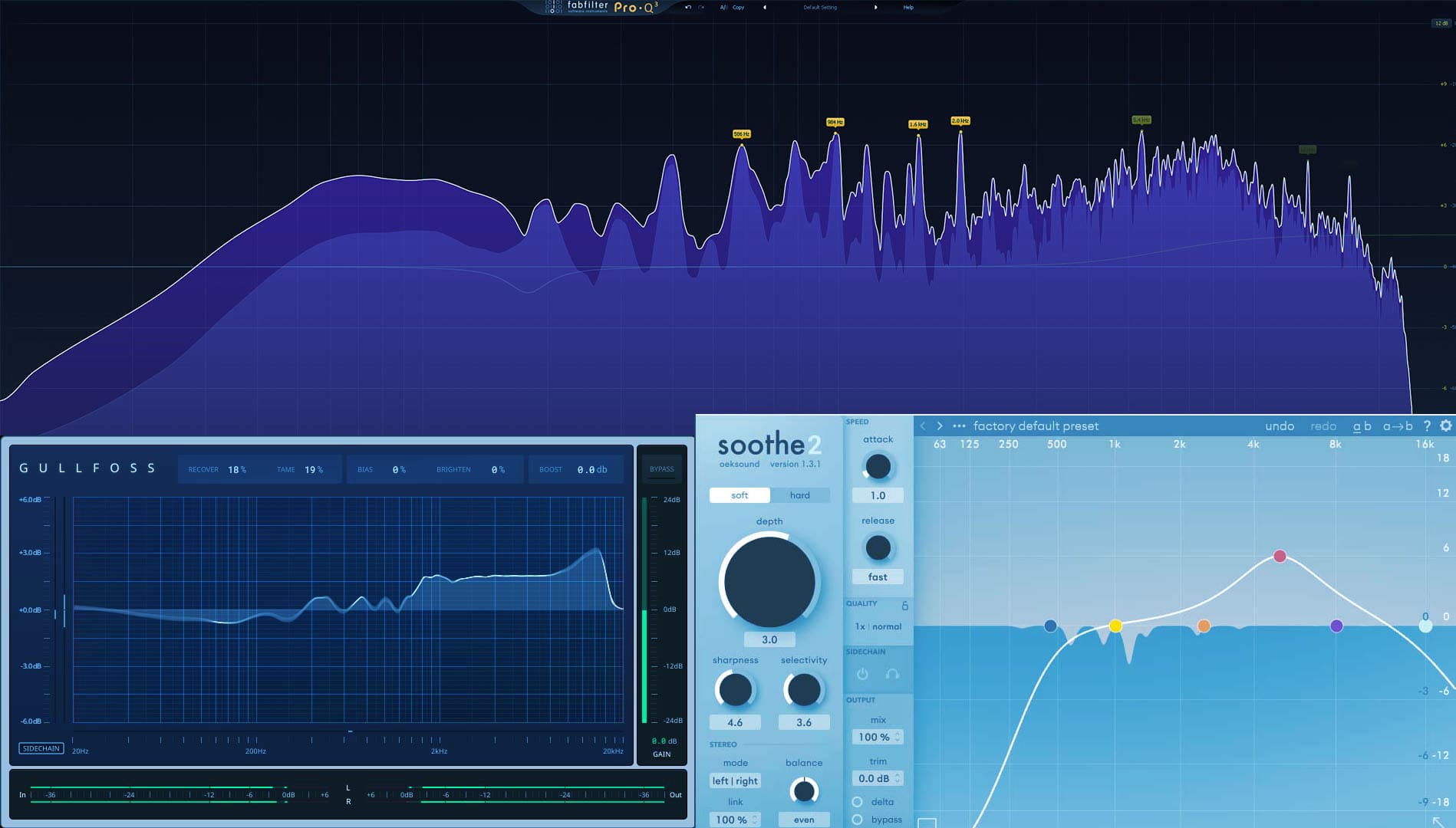This screenshot has width=1456, height=828.
Task: Open the 1x normal quality selector
Action: pos(878,626)
